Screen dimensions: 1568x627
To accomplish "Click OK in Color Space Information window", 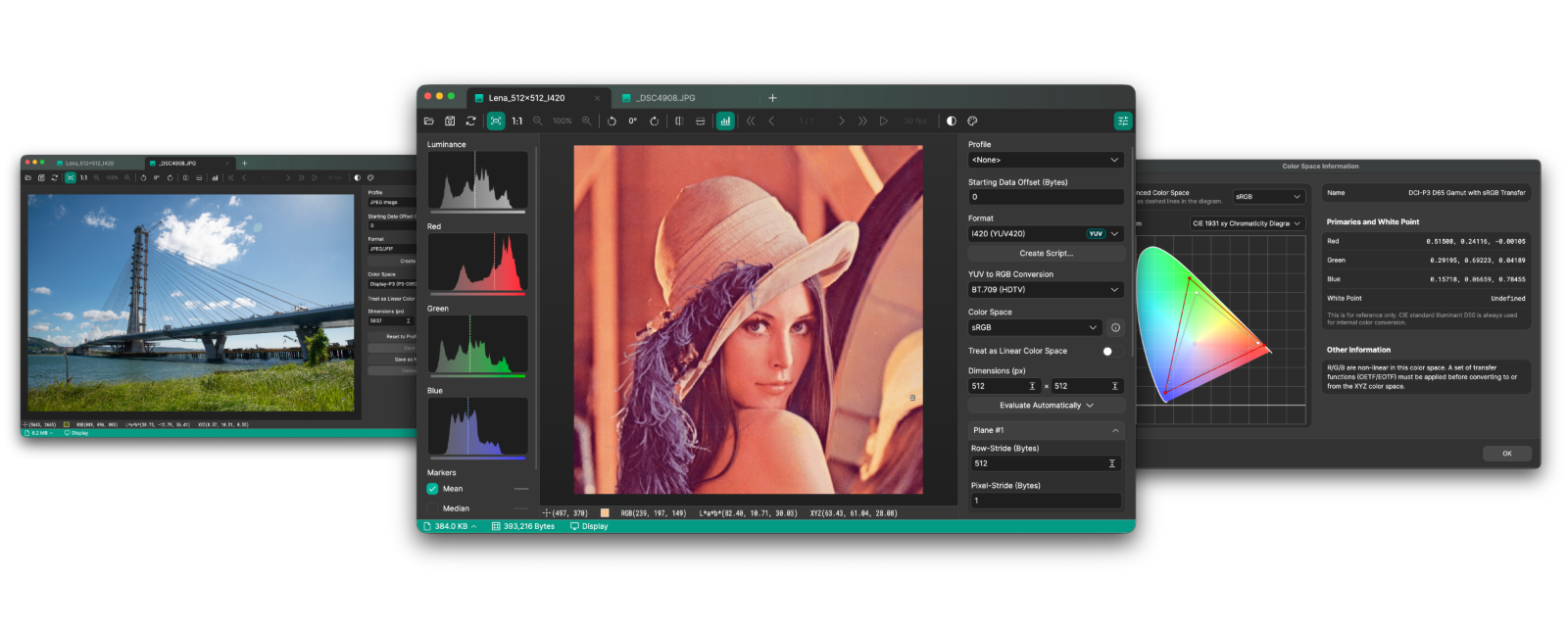I will pyautogui.click(x=1507, y=454).
